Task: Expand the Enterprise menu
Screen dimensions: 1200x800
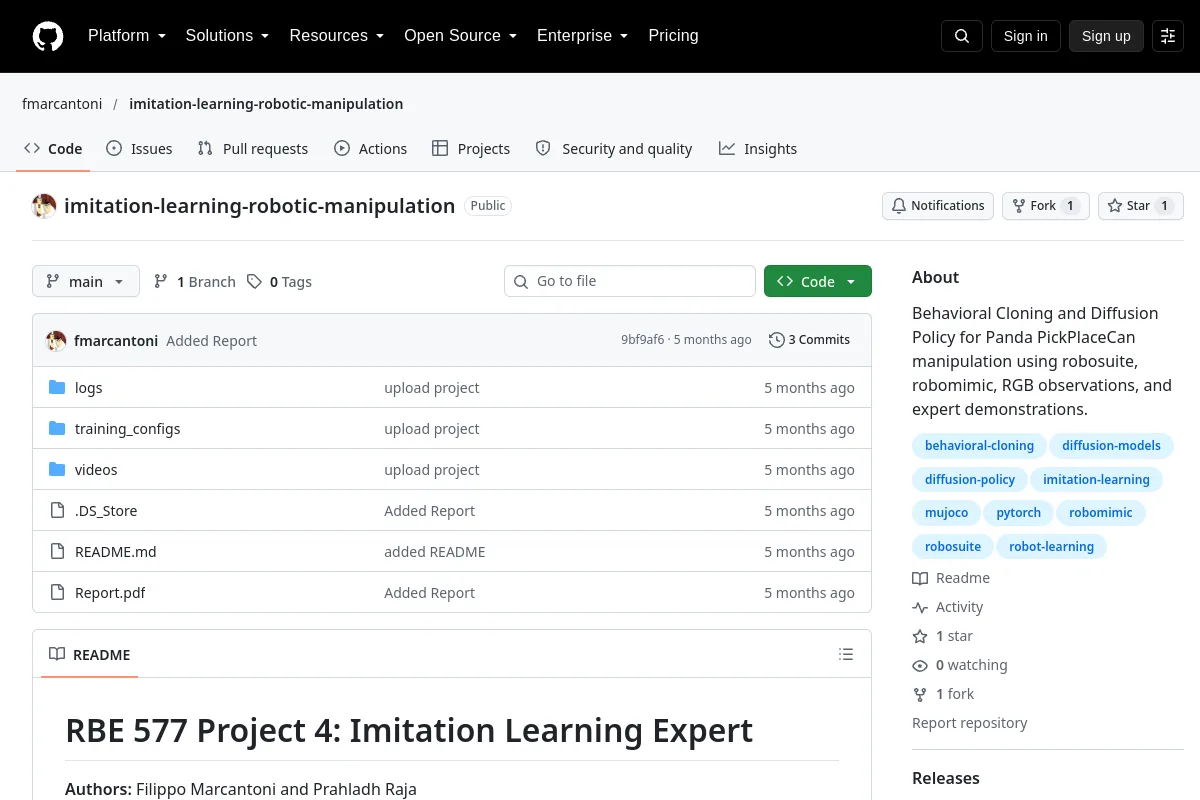Action: coord(583,36)
